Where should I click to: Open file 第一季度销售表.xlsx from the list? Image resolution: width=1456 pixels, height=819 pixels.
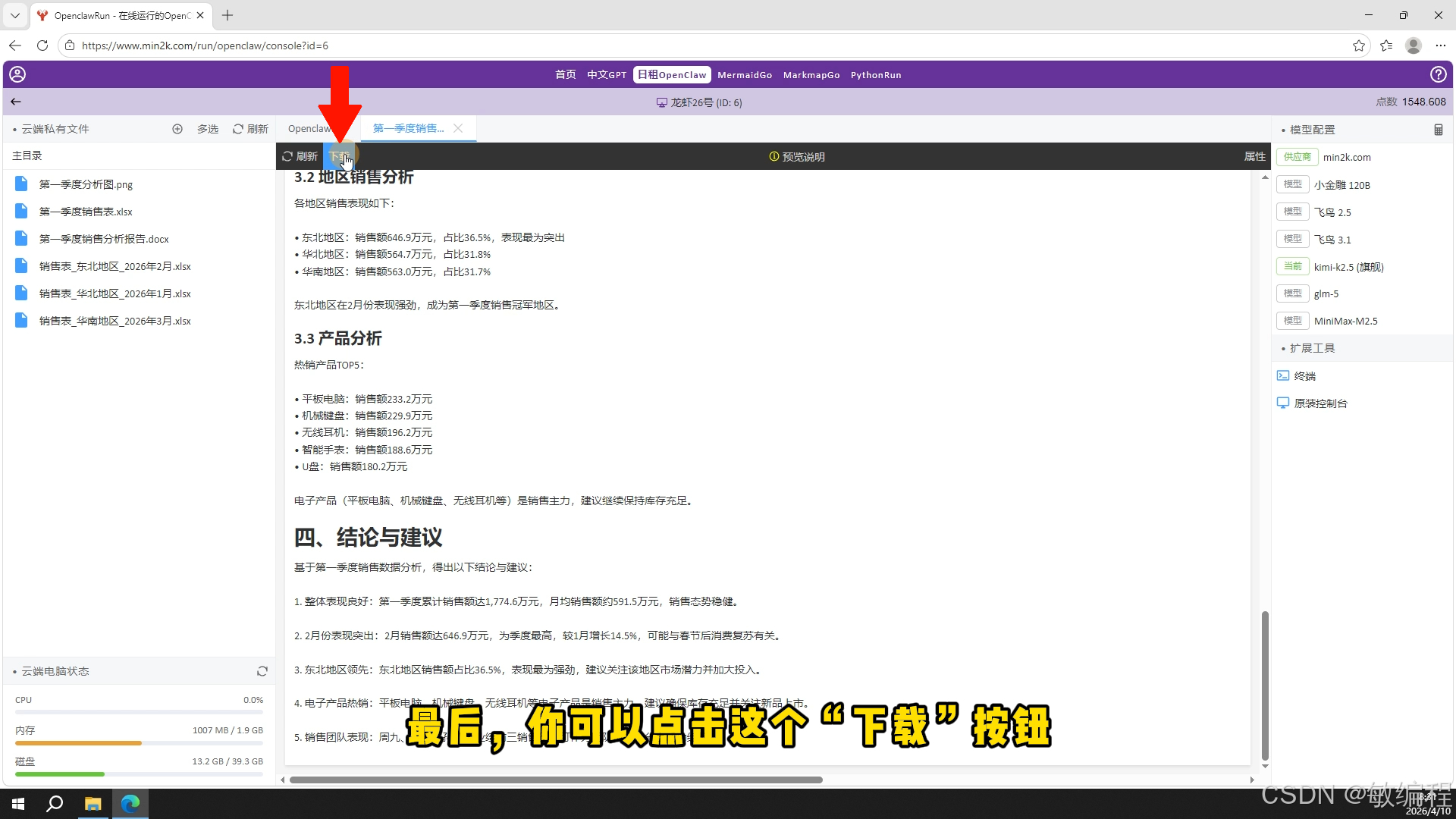(x=86, y=212)
